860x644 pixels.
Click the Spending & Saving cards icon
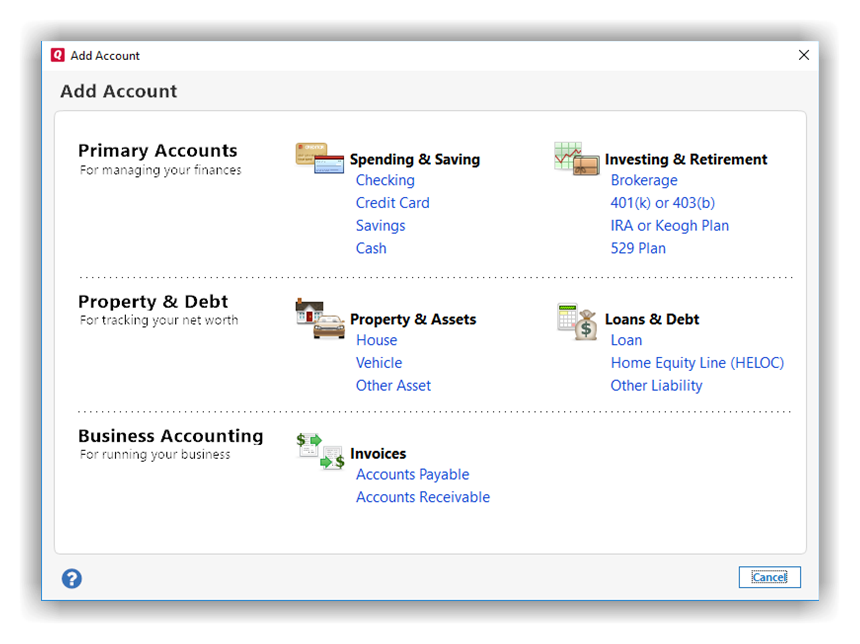click(320, 158)
